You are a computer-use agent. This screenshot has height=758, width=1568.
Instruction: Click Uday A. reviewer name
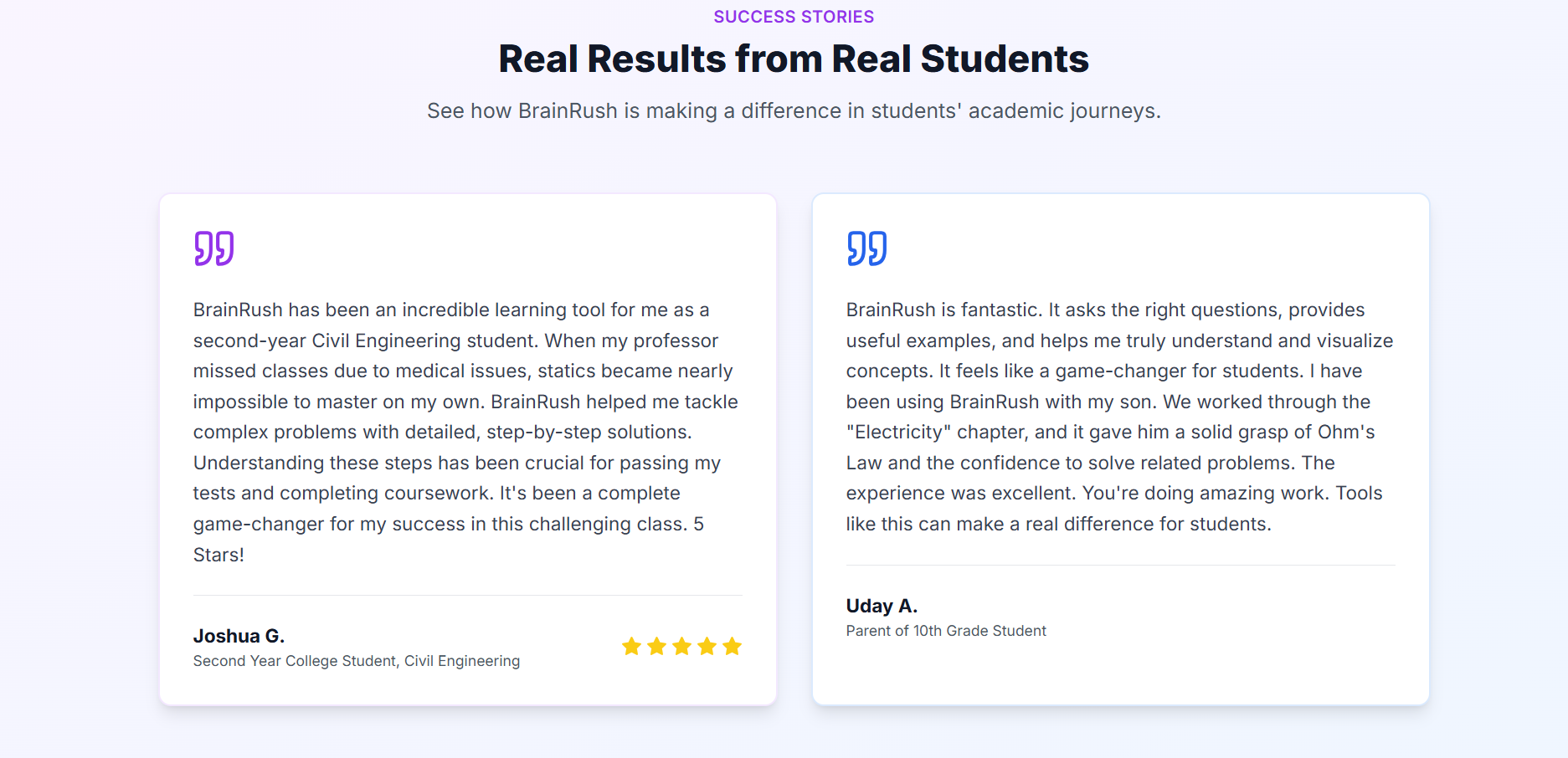882,606
